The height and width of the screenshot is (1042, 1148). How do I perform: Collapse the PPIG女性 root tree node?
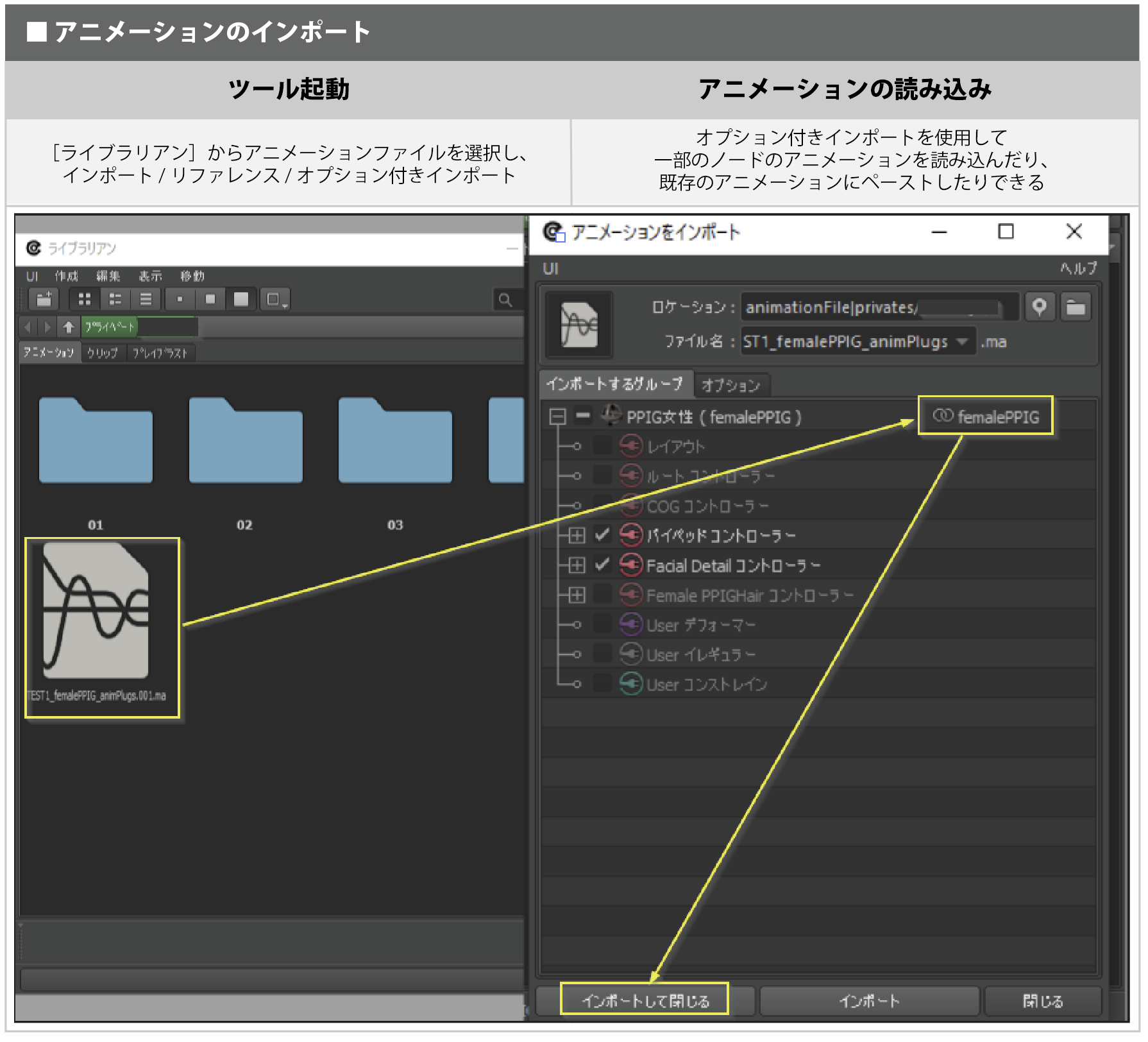[x=557, y=417]
